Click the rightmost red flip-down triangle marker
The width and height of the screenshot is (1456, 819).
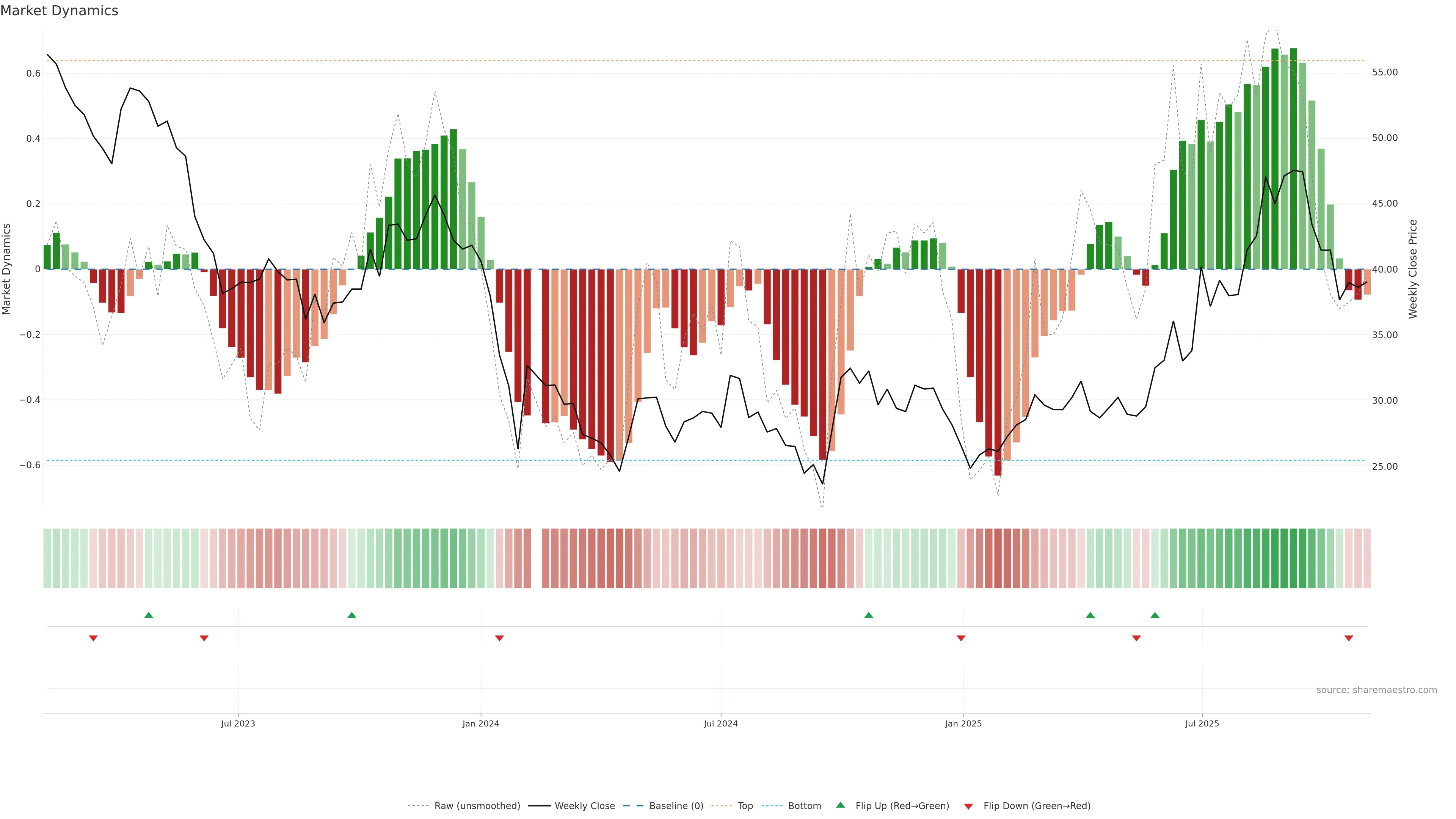click(x=1349, y=638)
